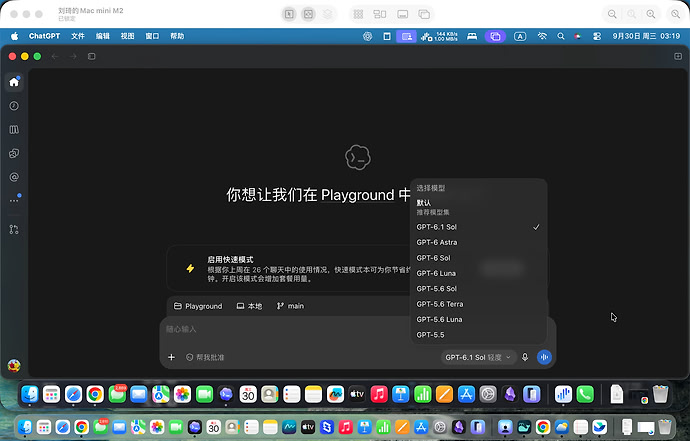Select GPT-6 Astra model
The image size is (690, 441).
click(x=478, y=243)
